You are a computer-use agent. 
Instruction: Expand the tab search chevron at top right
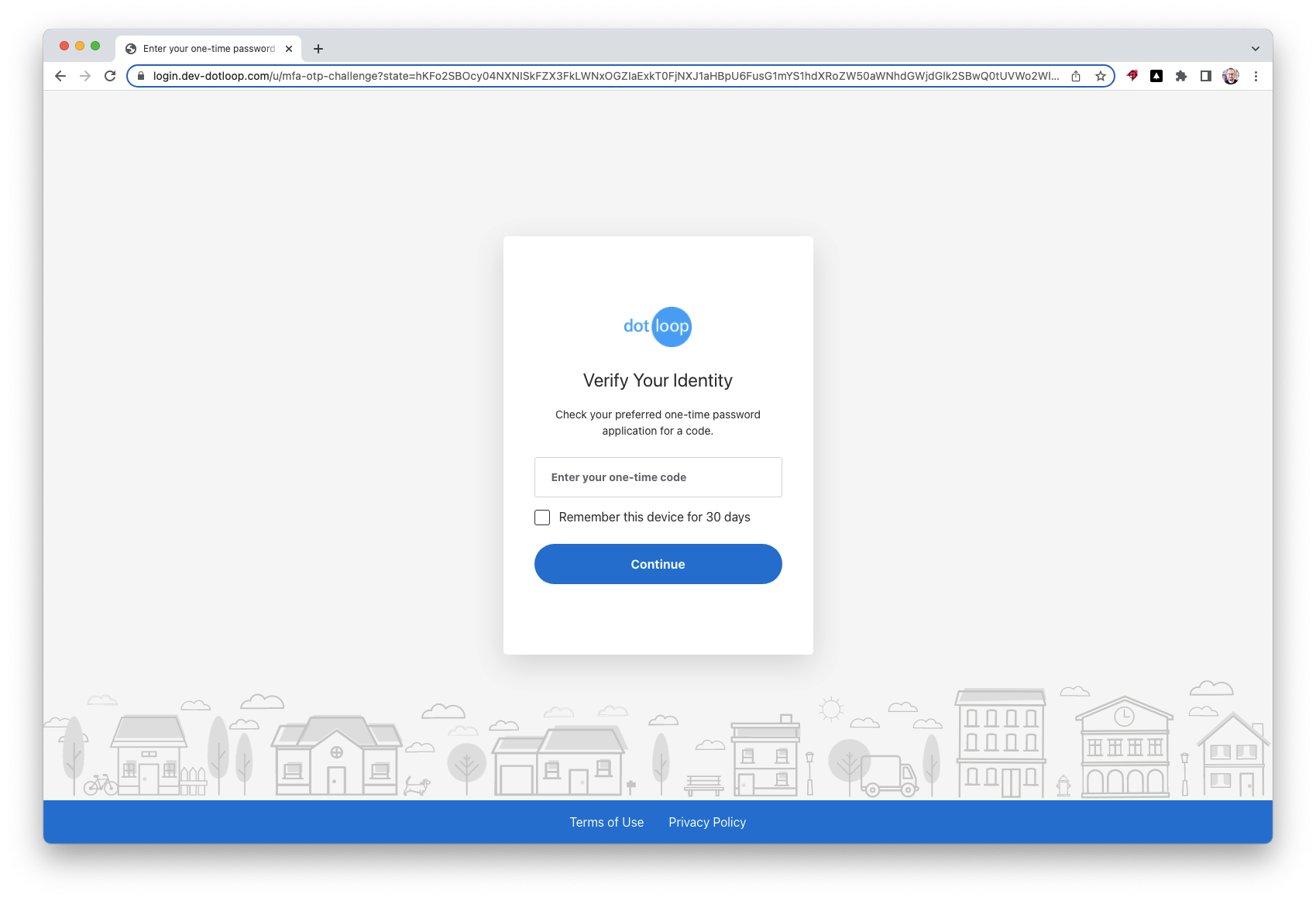coord(1255,48)
